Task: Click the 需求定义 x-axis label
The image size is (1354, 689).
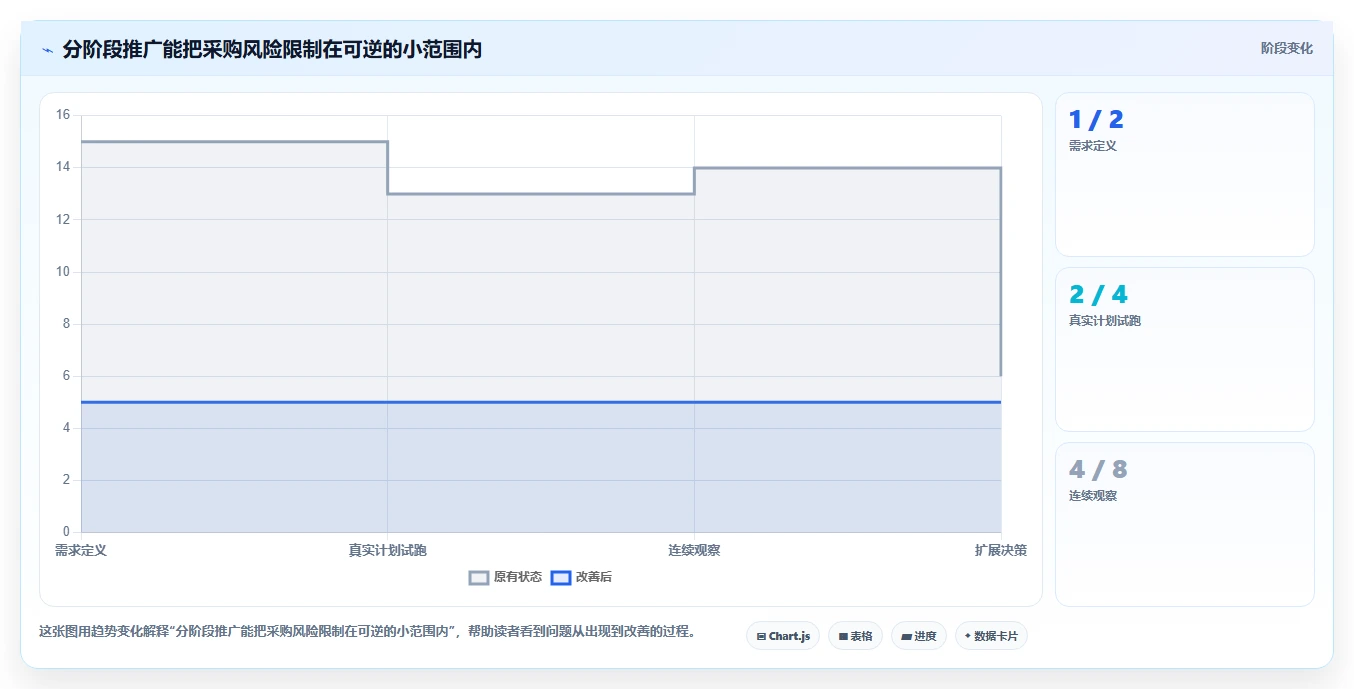Action: 81,550
